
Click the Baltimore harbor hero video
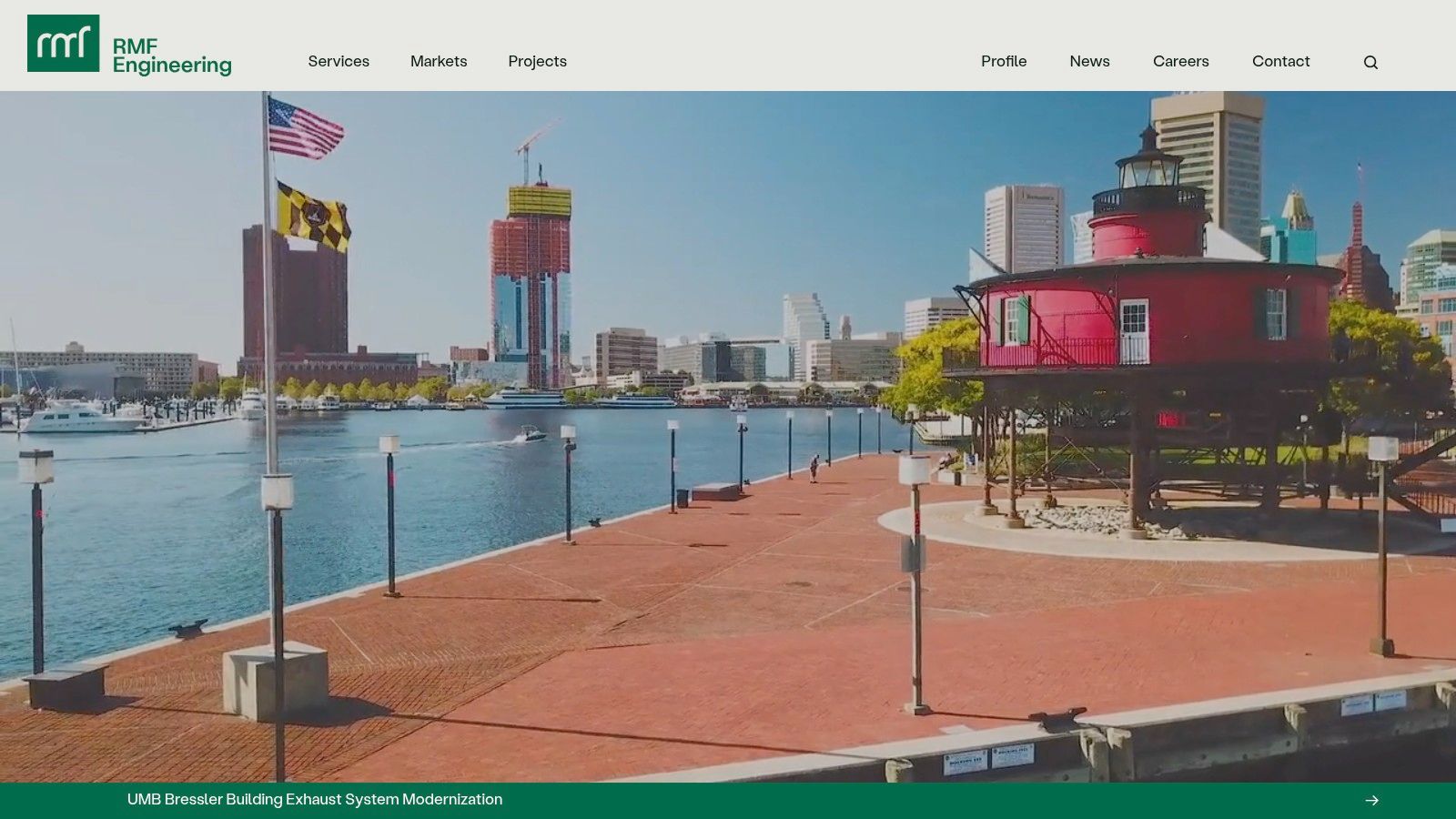[x=728, y=437]
